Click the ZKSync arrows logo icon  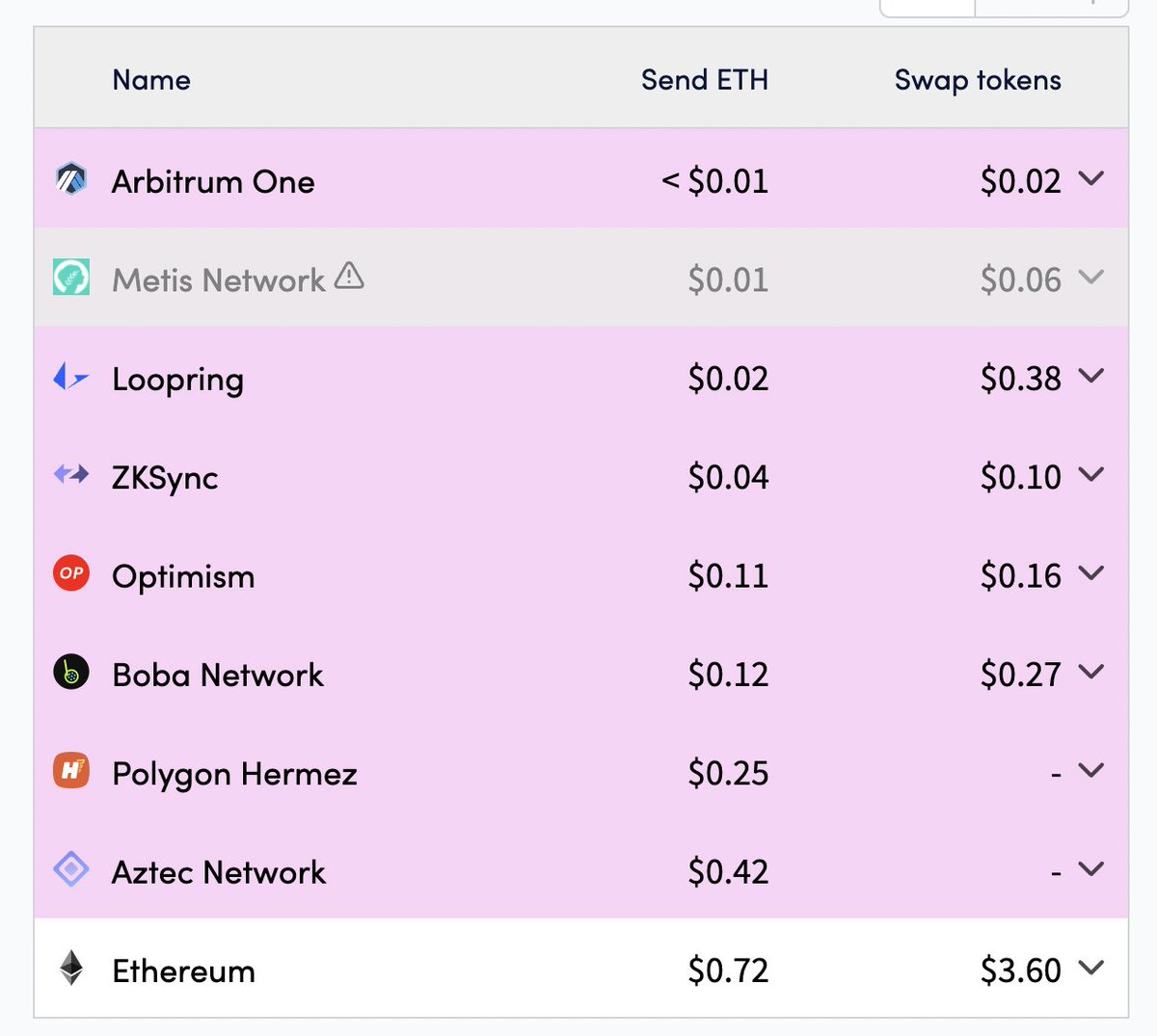coord(70,474)
